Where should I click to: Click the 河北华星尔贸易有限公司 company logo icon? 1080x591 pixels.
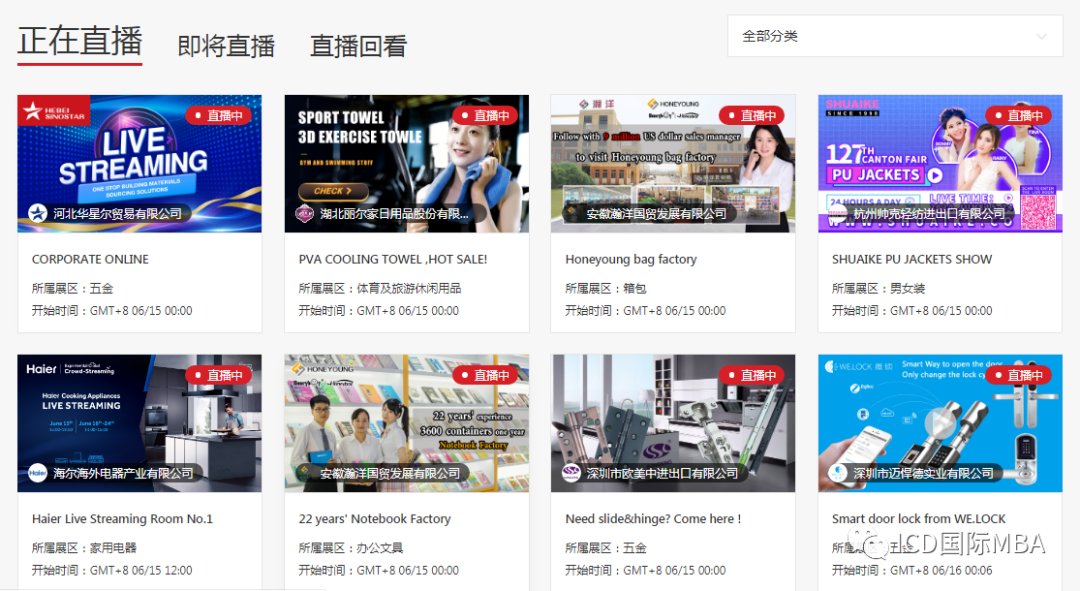[37, 214]
